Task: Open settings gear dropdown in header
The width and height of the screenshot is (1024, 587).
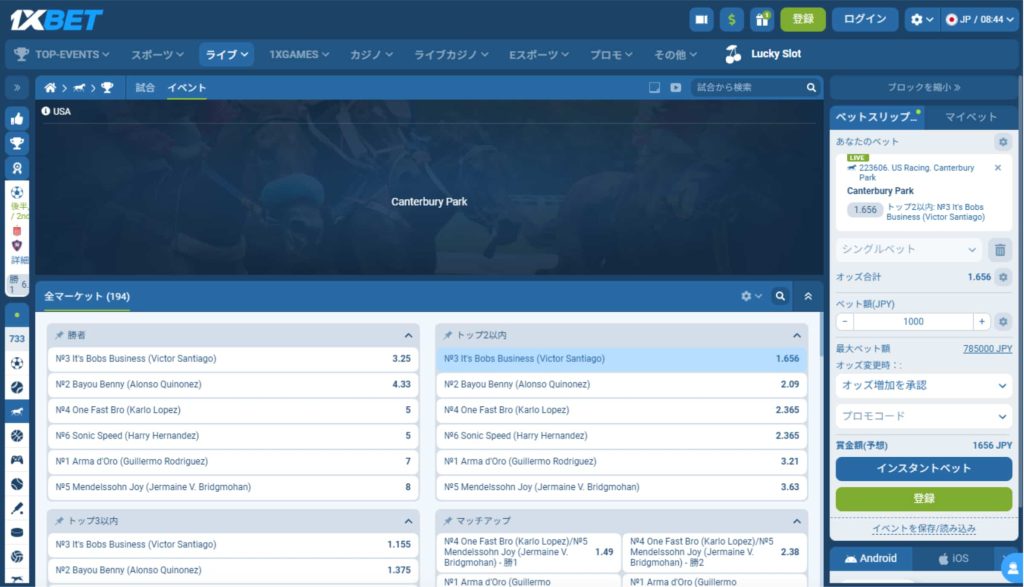Action: (922, 20)
